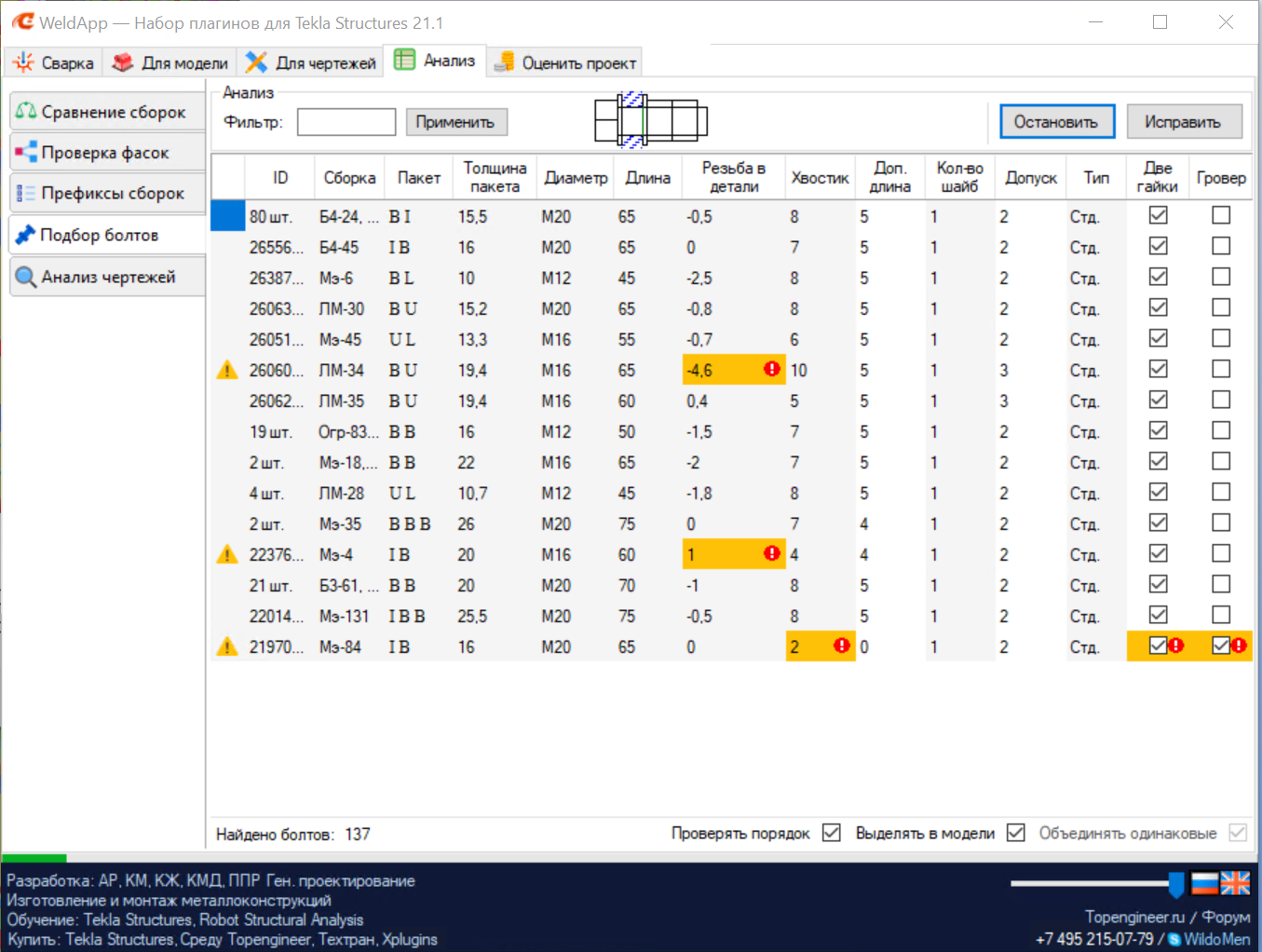The width and height of the screenshot is (1262, 952).
Task: Click the Russian flag language icon
Action: (1205, 883)
